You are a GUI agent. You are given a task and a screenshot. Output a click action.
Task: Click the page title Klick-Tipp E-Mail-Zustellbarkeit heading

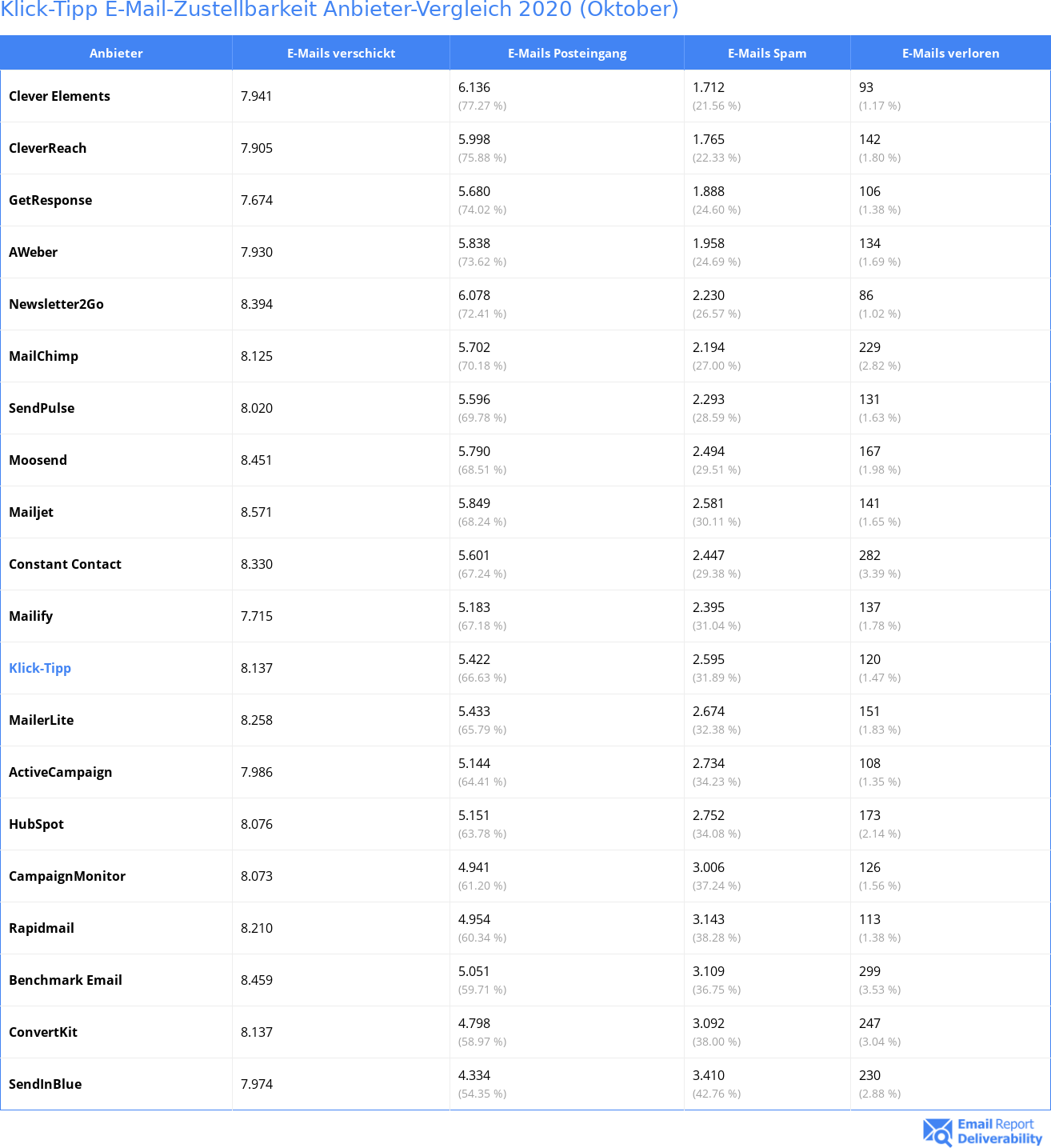pos(339,10)
